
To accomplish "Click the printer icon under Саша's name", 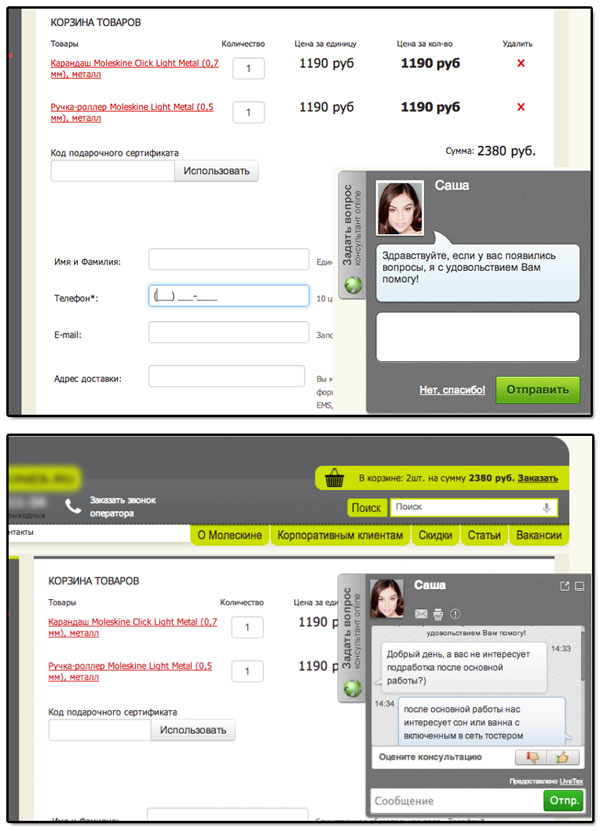I will point(437,613).
